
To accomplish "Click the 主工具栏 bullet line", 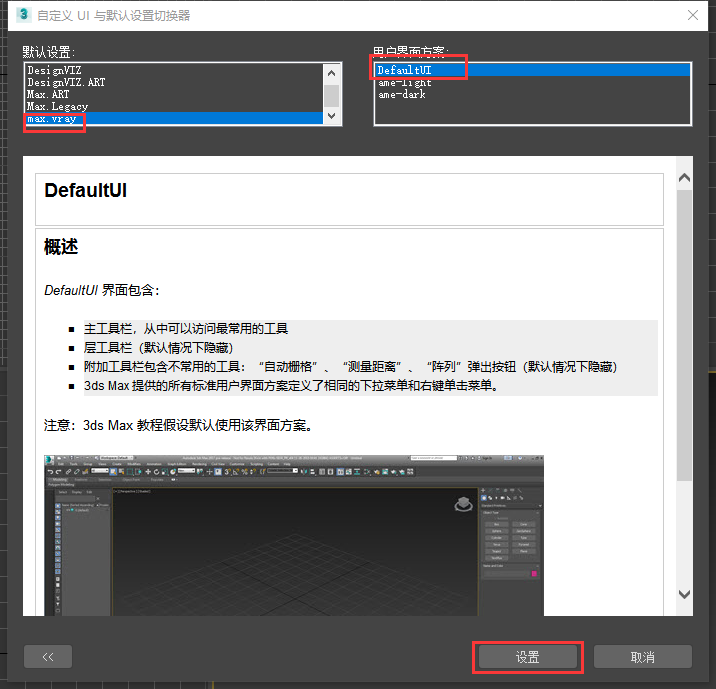I will pyautogui.click(x=186, y=329).
